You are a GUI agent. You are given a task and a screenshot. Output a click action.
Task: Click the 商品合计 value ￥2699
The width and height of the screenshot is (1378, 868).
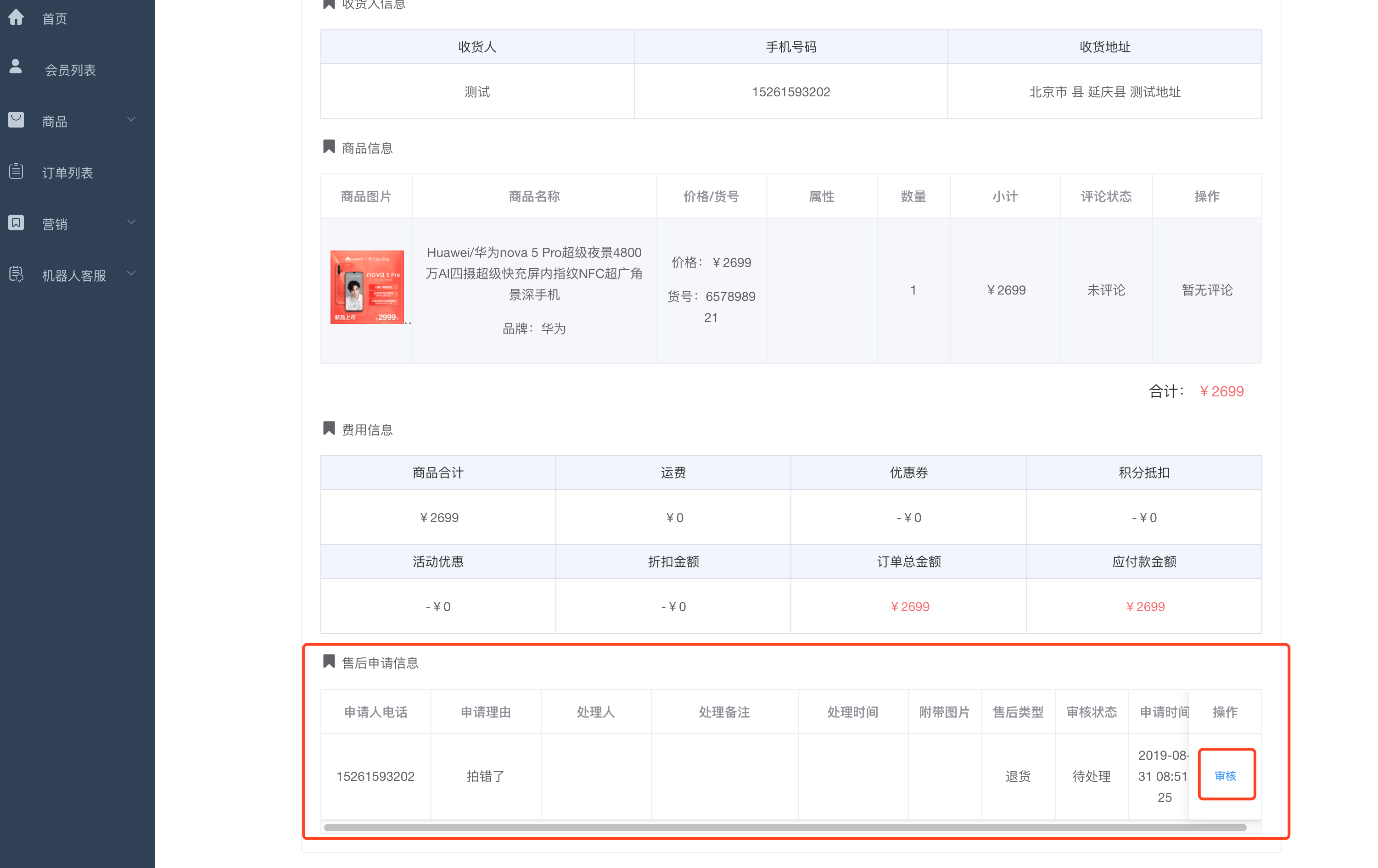(439, 518)
